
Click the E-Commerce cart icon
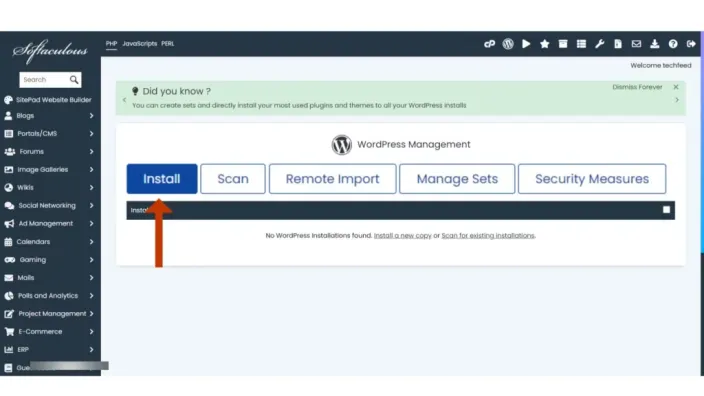click(9, 332)
